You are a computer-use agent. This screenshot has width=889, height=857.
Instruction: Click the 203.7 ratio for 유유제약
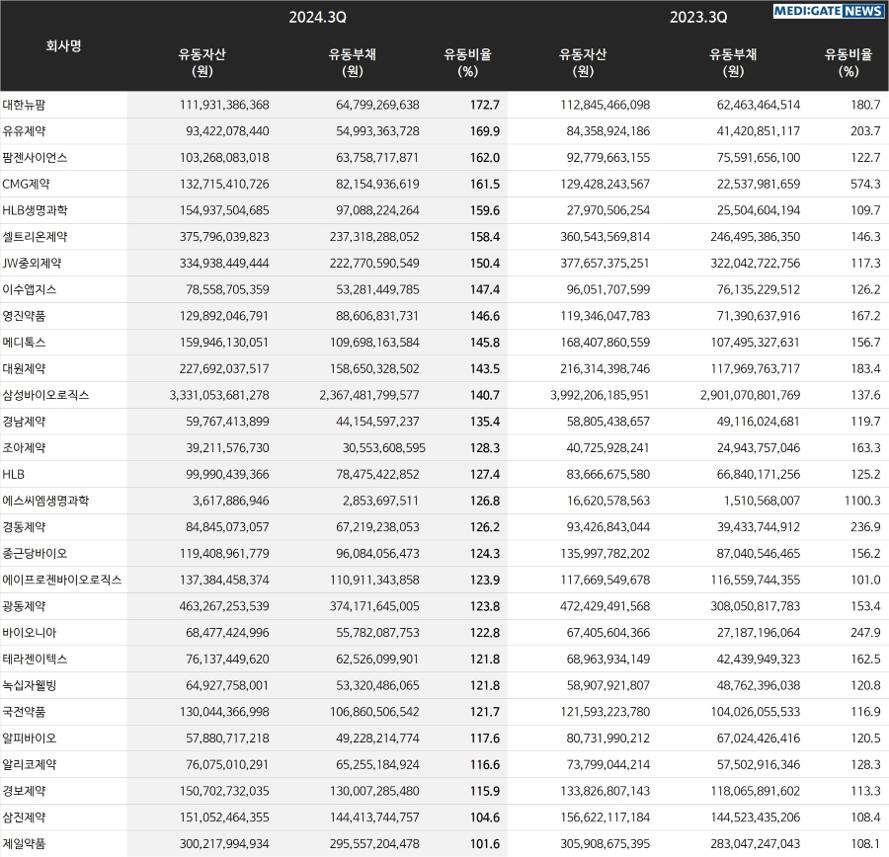tap(865, 131)
